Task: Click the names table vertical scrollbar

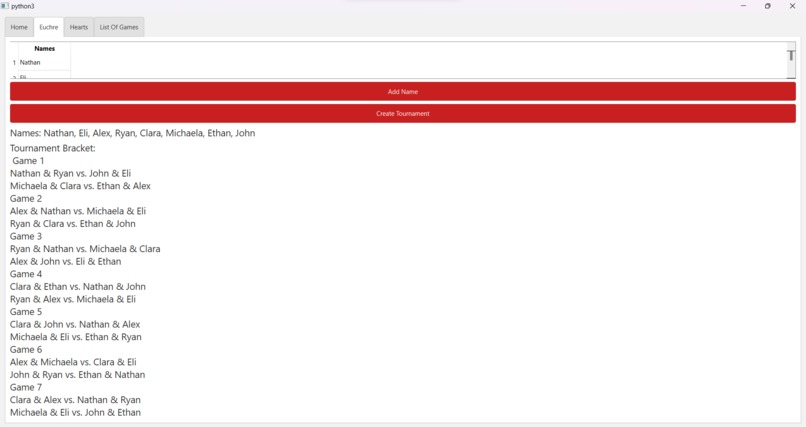Action: (x=791, y=60)
